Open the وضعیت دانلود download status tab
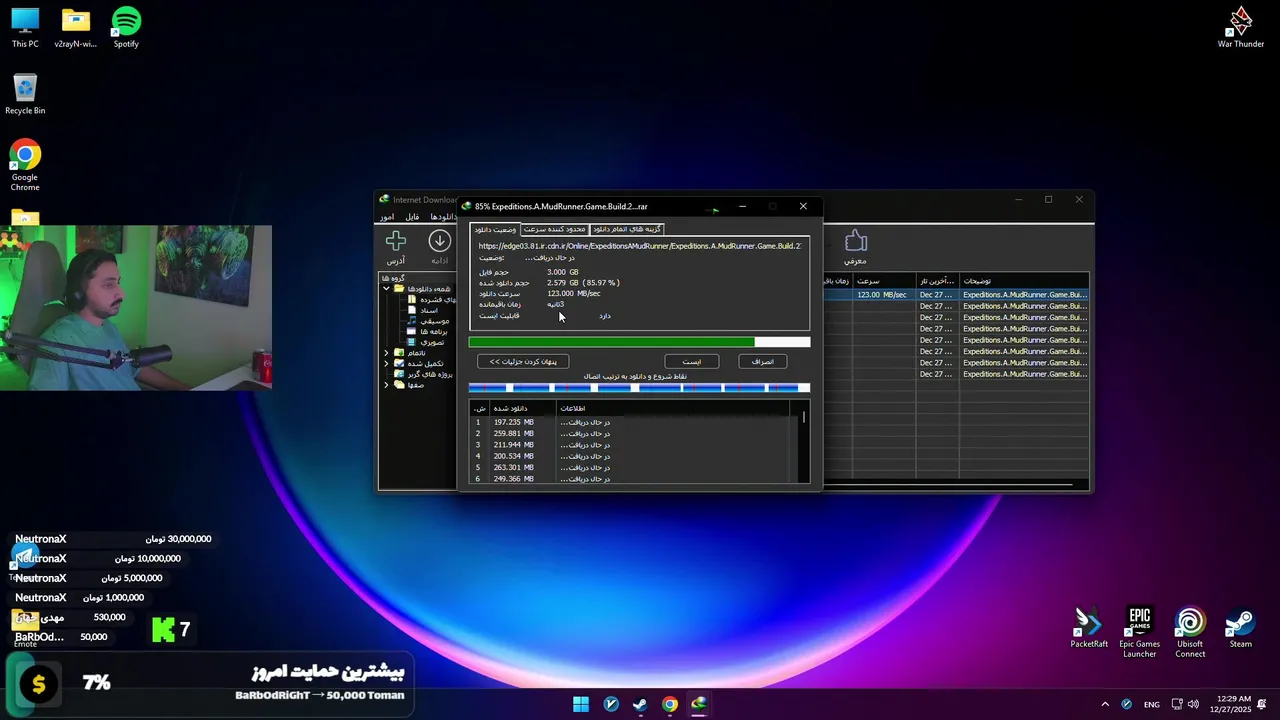The height and width of the screenshot is (720, 1280). 495,229
